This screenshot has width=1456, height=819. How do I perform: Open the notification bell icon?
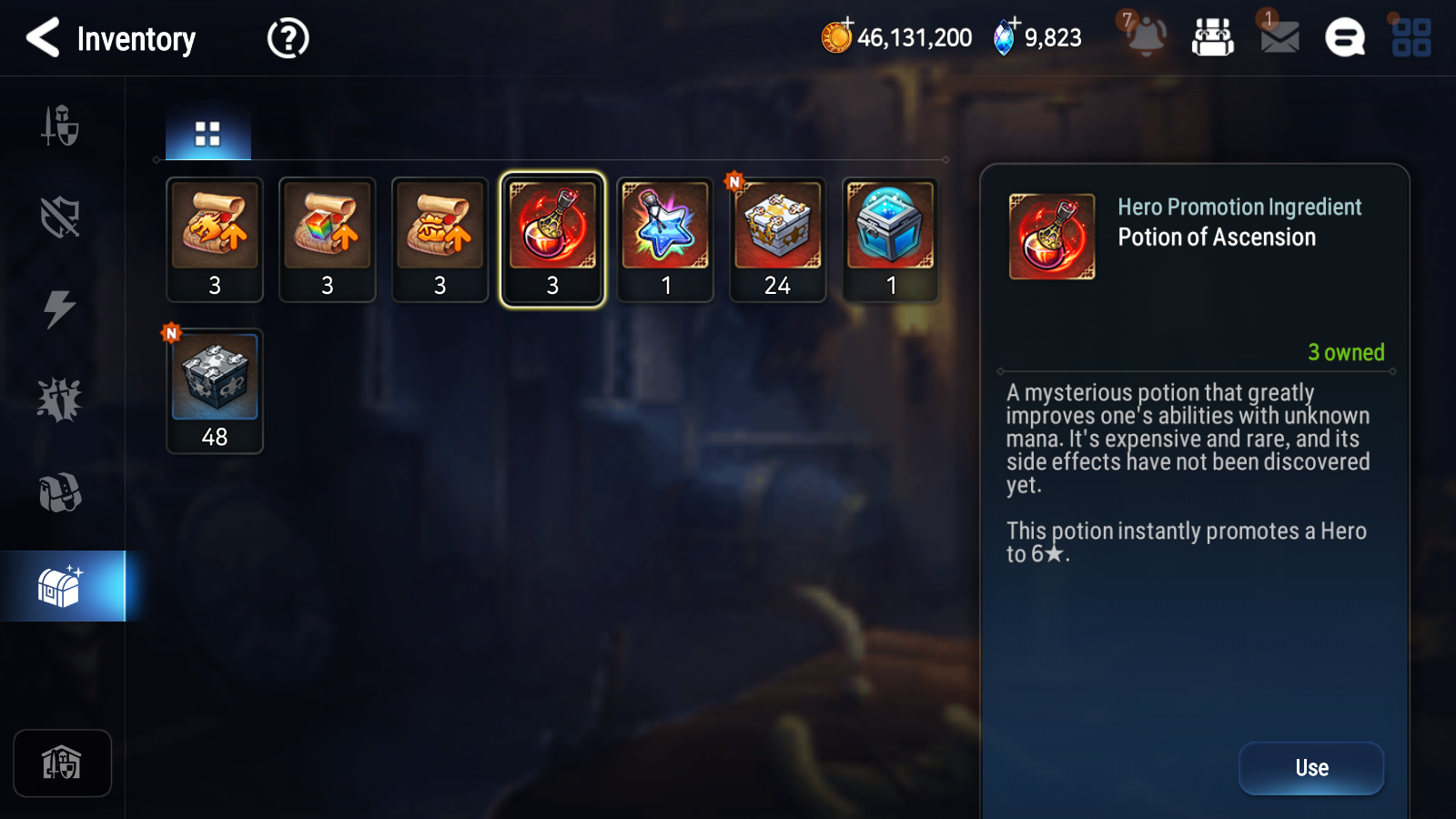coord(1146,36)
